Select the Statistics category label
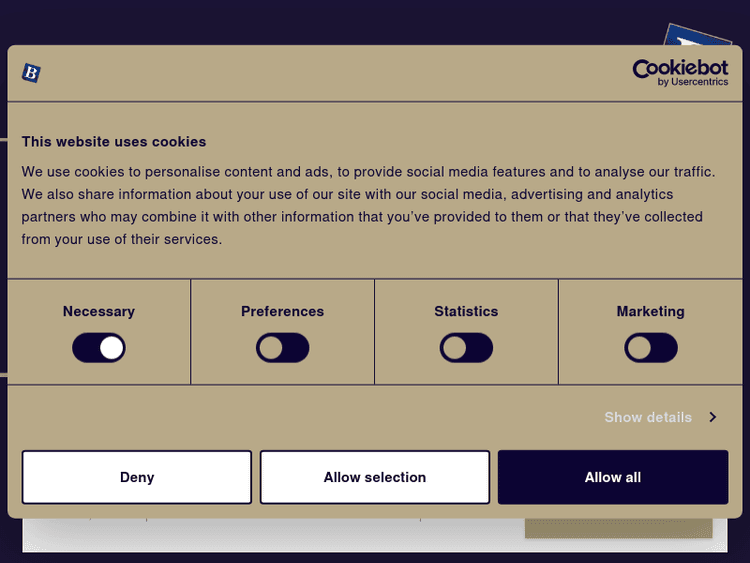Image resolution: width=750 pixels, height=563 pixels. coord(466,311)
